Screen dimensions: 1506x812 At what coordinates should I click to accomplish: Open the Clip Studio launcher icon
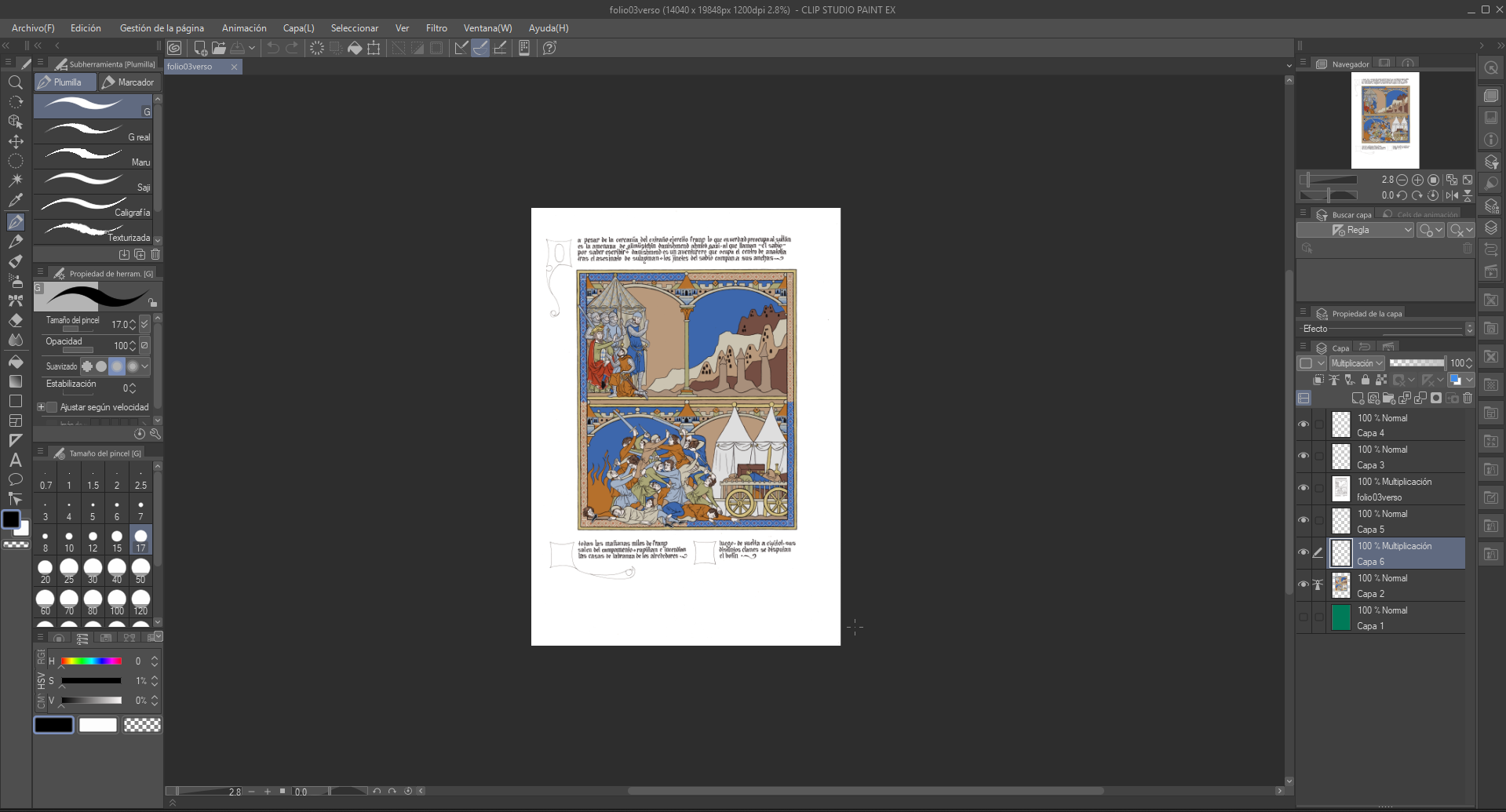tap(174, 48)
